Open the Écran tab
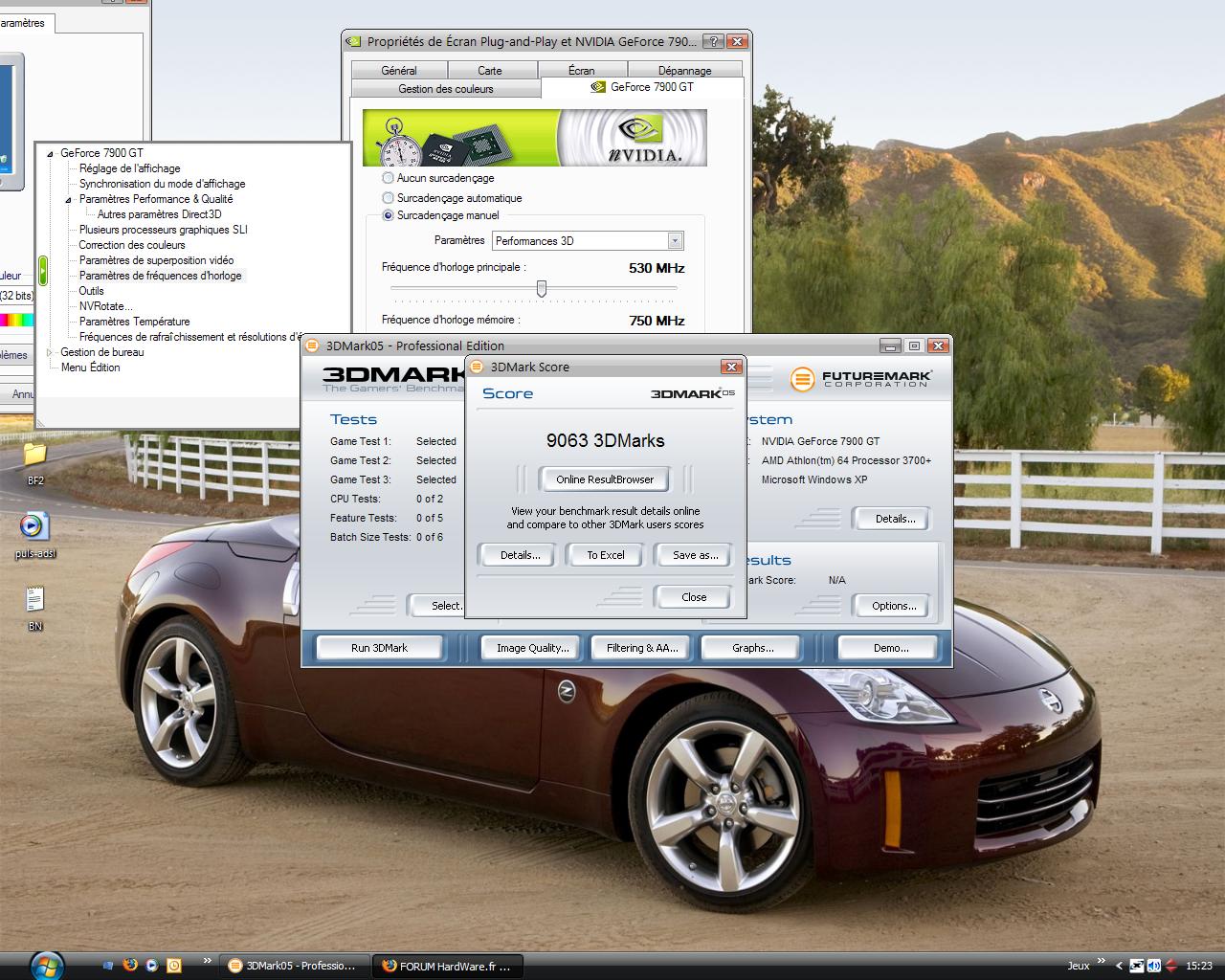This screenshot has height=980, width=1225. click(581, 70)
